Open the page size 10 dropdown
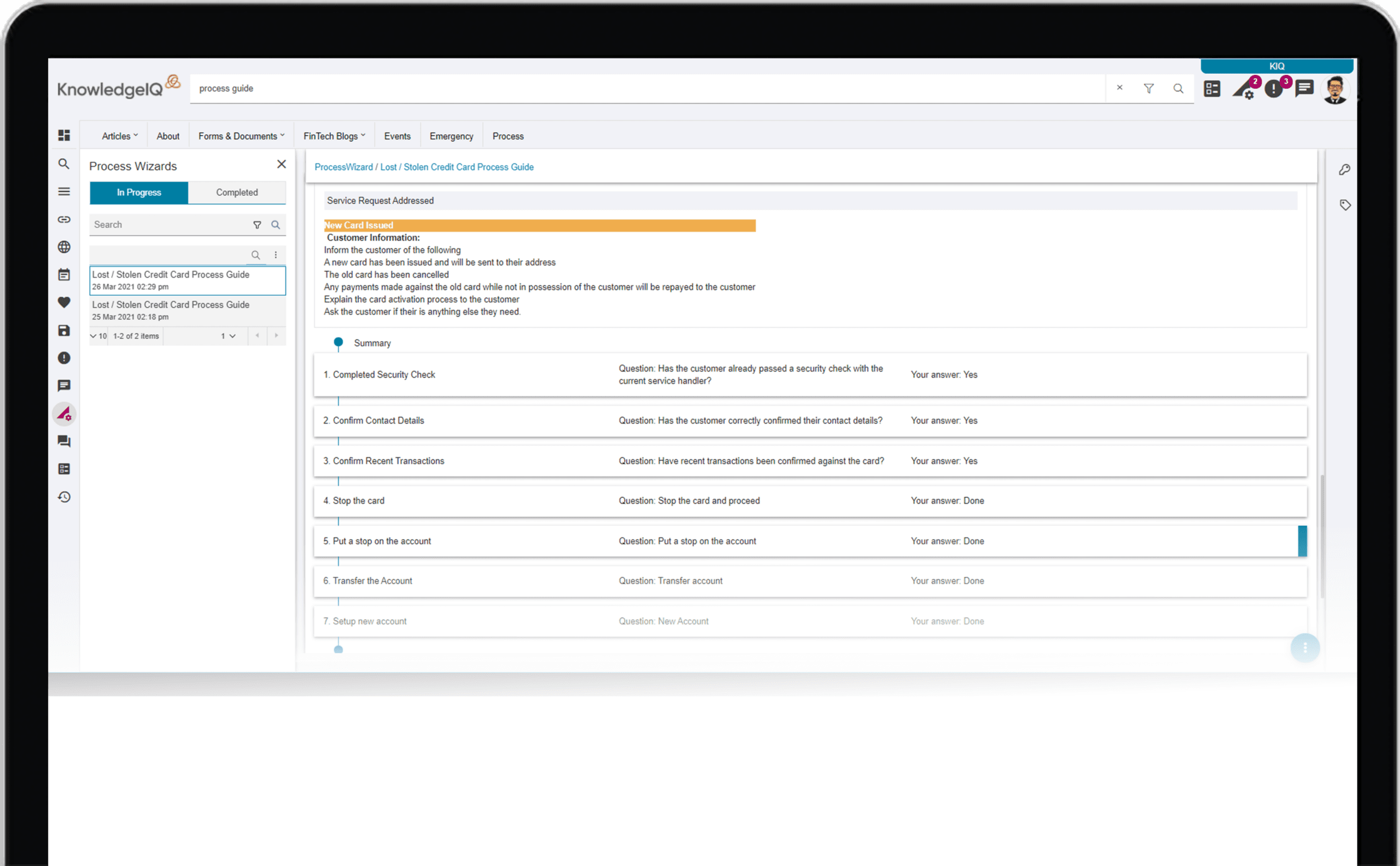Screen dimensions: 1400x866 point(98,336)
